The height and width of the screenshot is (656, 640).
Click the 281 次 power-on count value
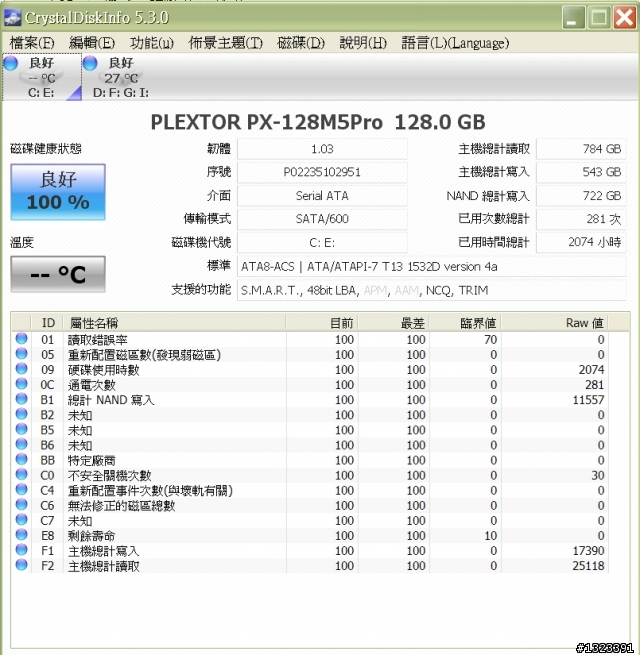[581, 219]
